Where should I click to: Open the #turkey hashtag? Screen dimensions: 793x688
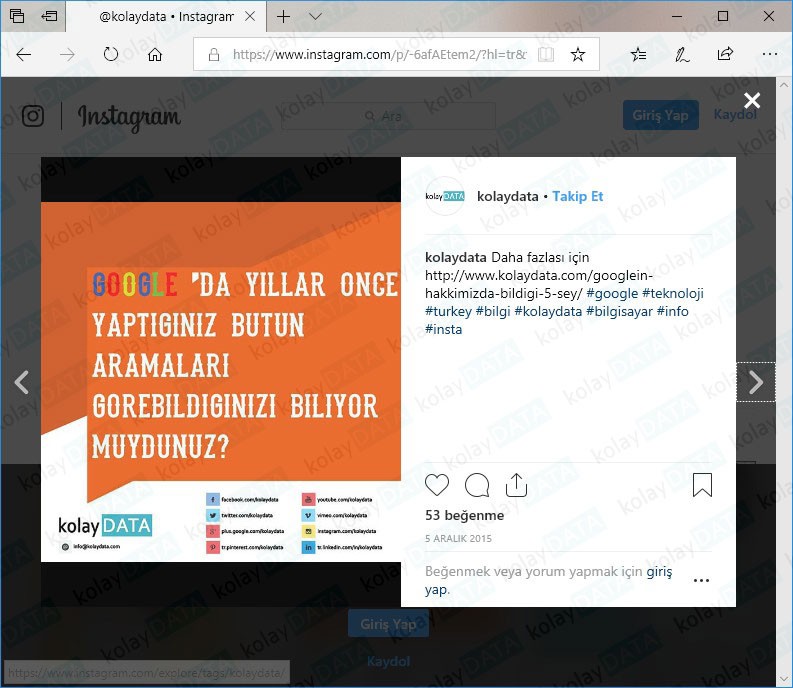pos(448,311)
